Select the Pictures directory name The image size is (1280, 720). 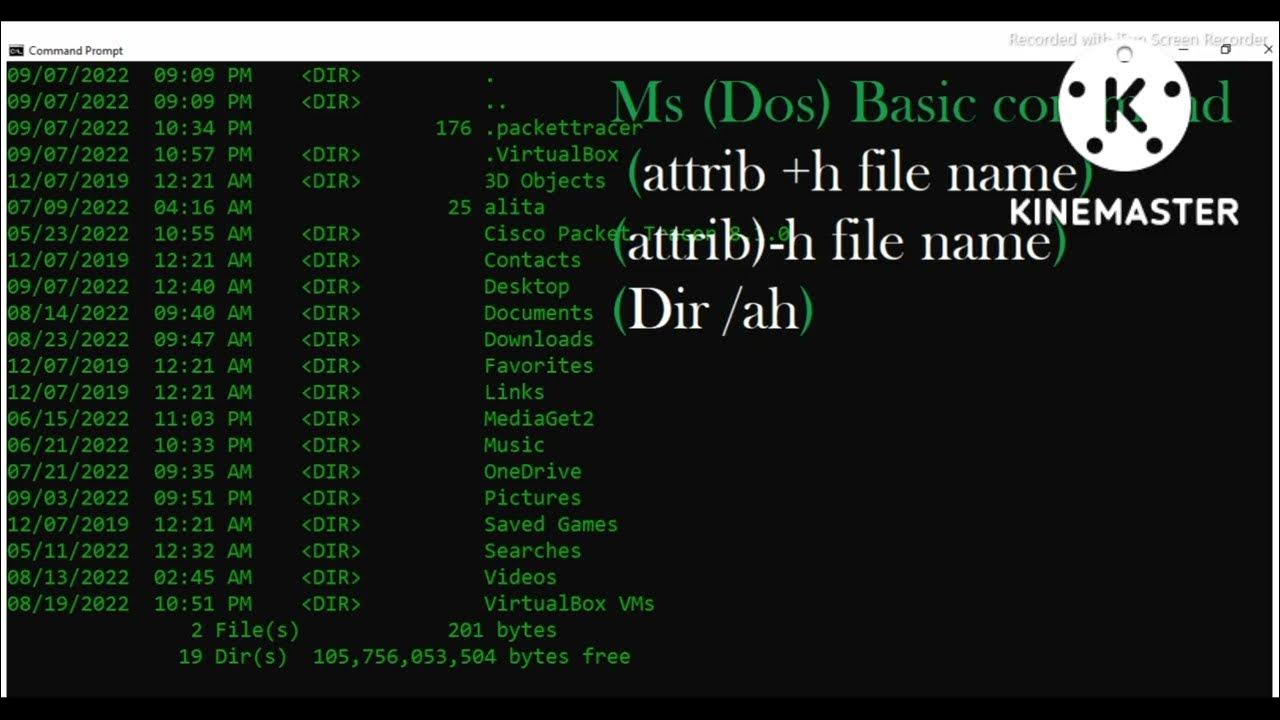(x=532, y=498)
